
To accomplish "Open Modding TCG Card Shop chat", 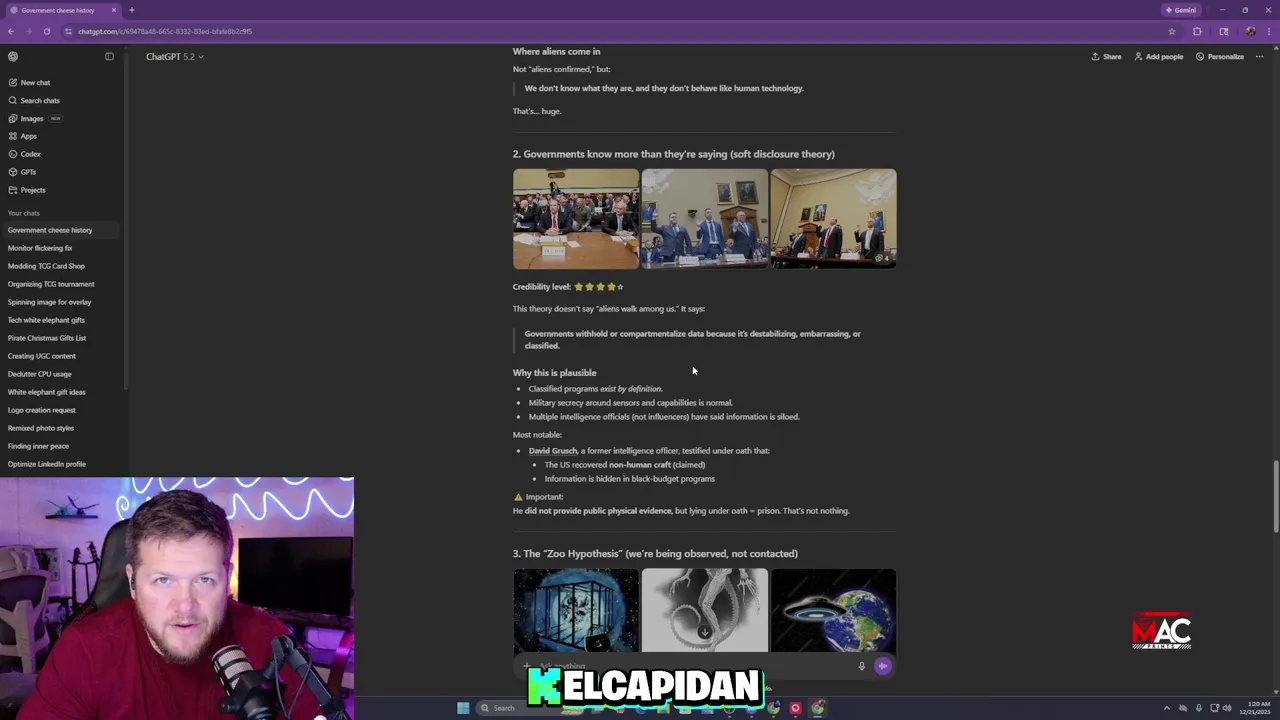I will coord(46,266).
